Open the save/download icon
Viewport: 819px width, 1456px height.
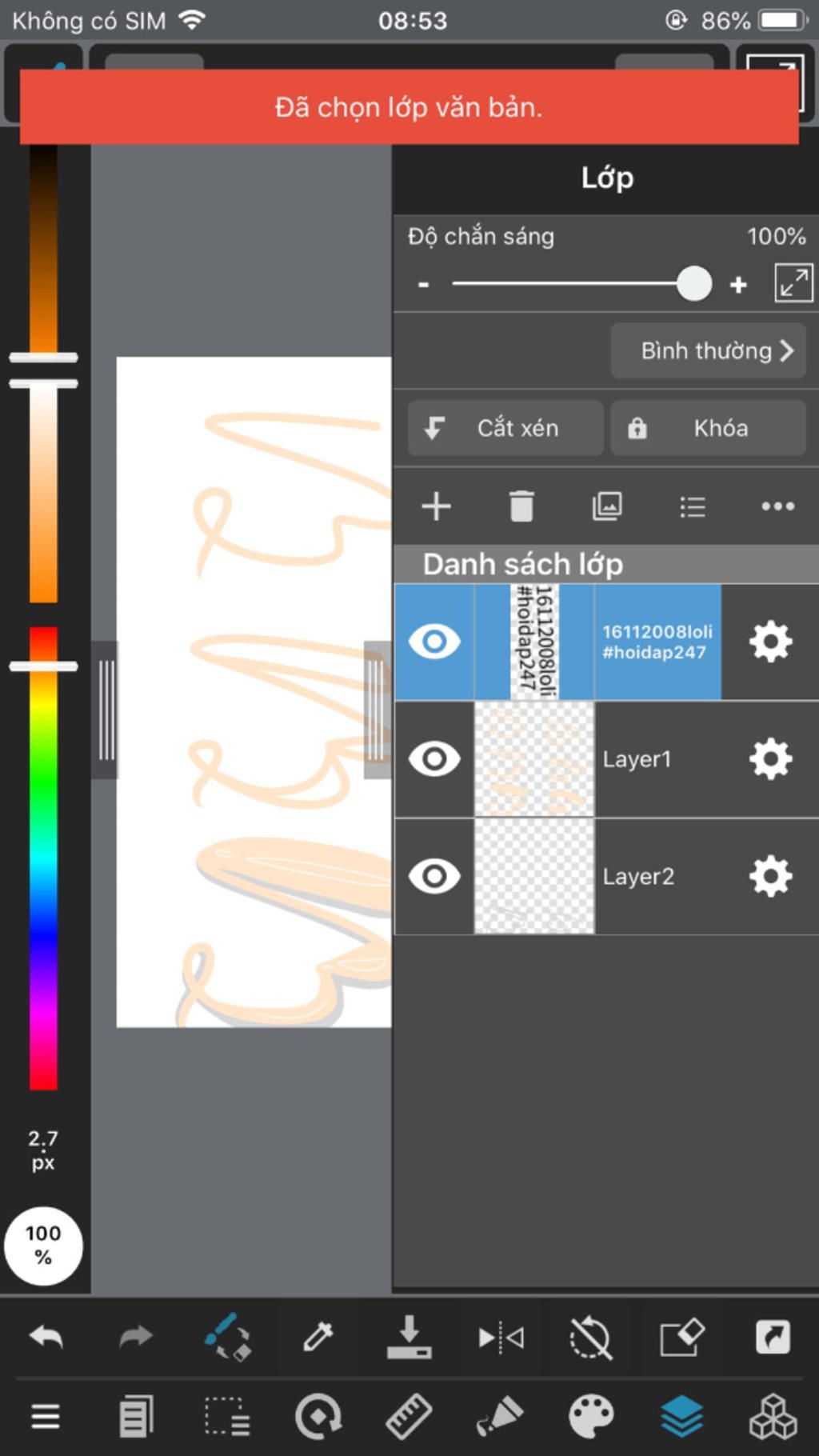(x=409, y=1336)
